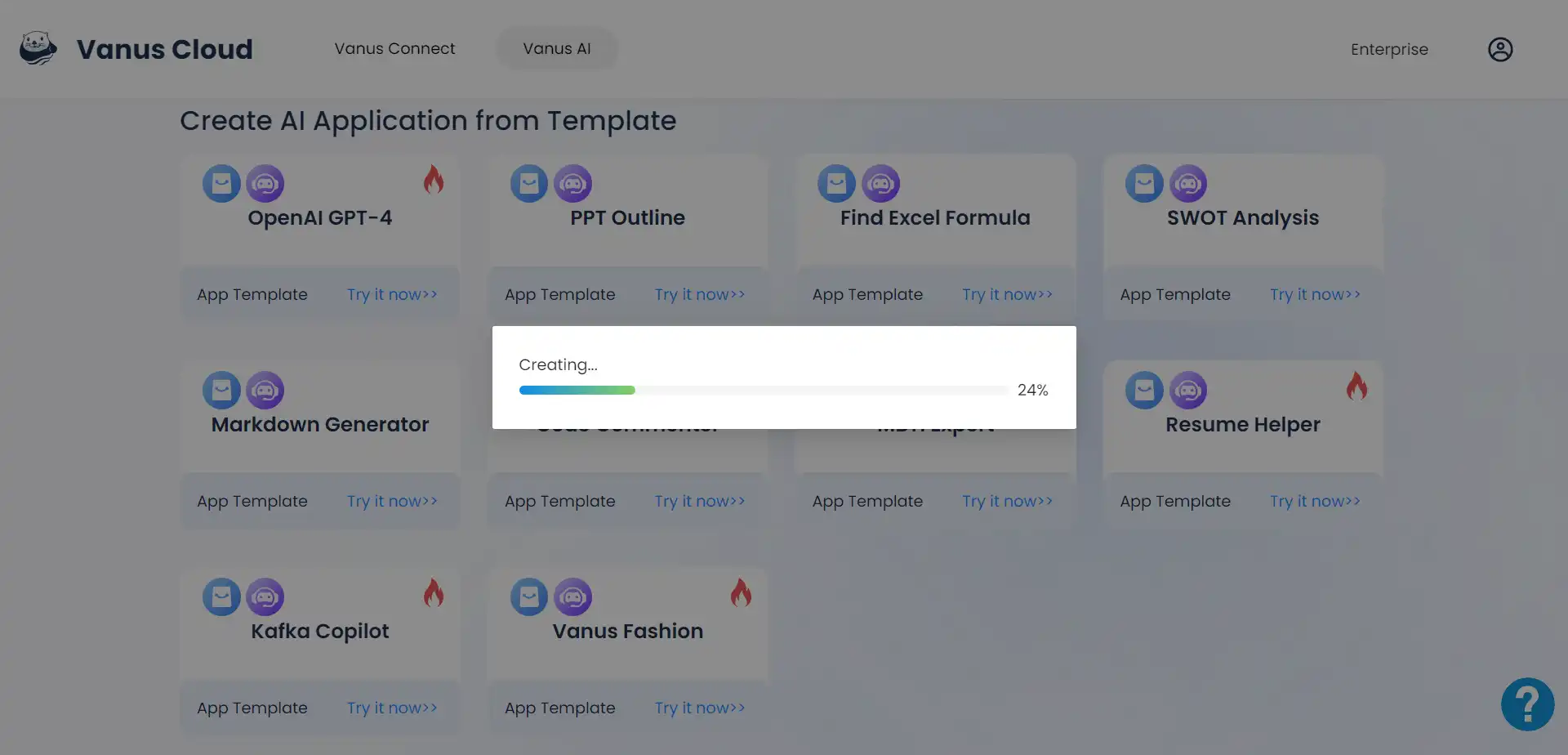Select the Find Excel Formula card title
Screen dimensions: 1568x755
point(935,218)
